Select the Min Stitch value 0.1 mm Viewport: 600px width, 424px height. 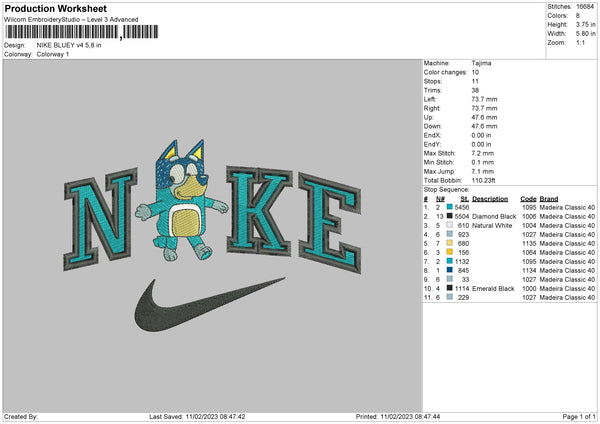coord(483,163)
